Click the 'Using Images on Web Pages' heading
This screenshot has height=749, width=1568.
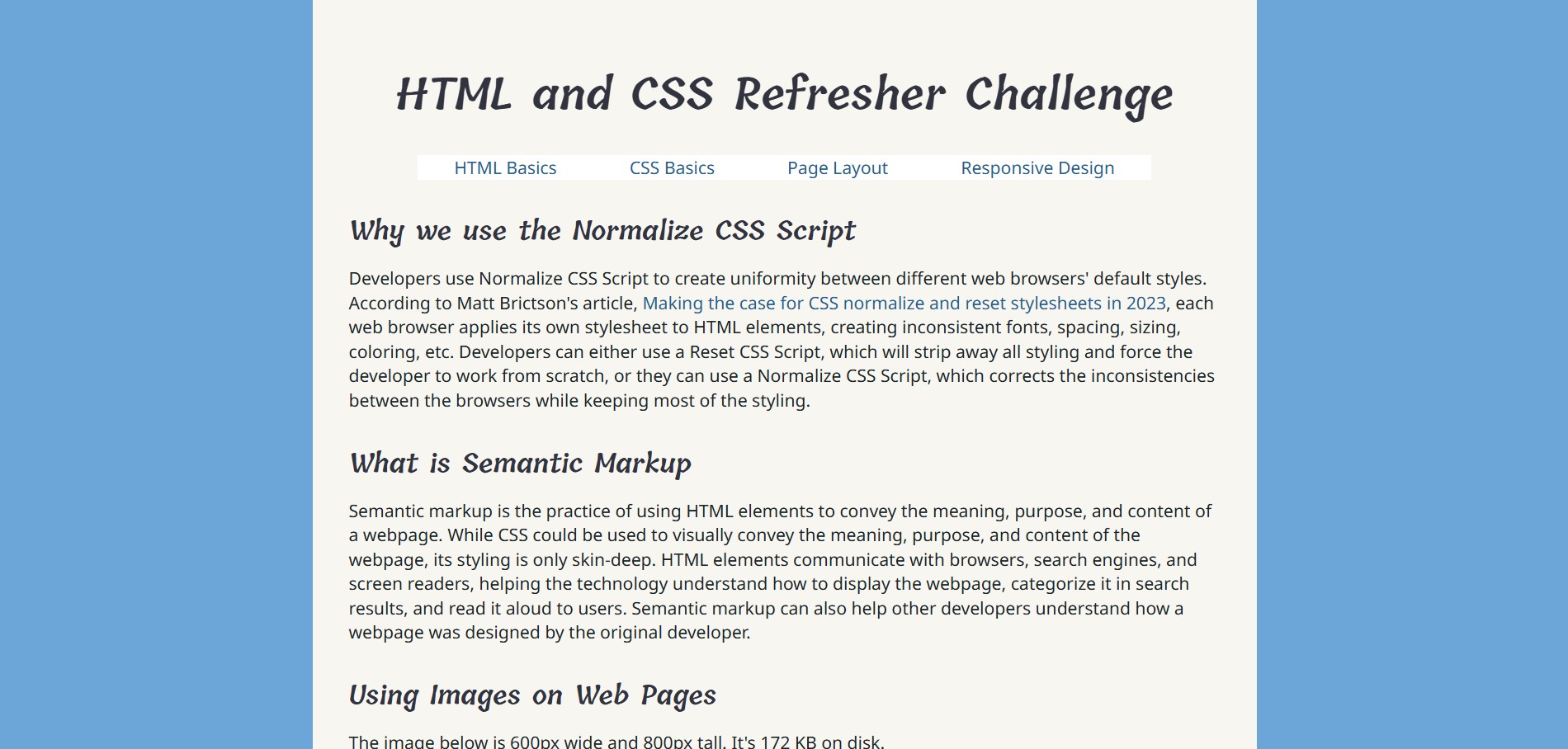pos(532,695)
